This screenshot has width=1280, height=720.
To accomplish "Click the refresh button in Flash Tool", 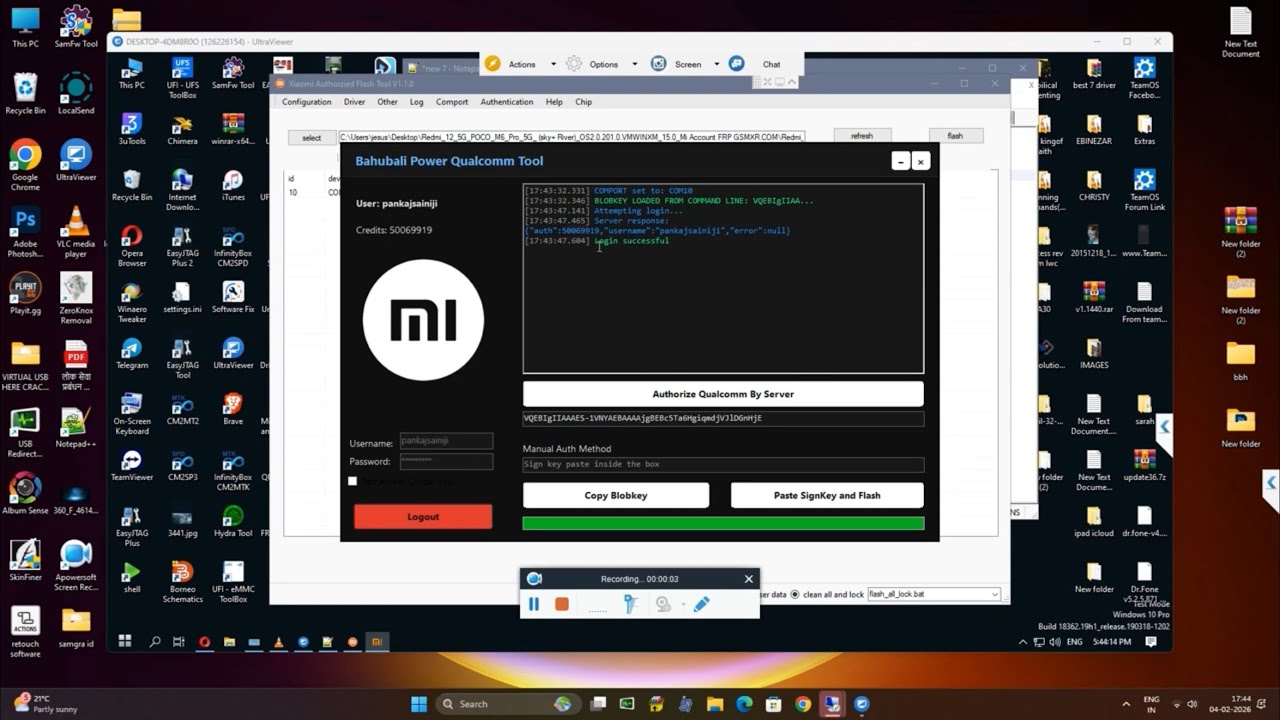I will click(x=862, y=136).
